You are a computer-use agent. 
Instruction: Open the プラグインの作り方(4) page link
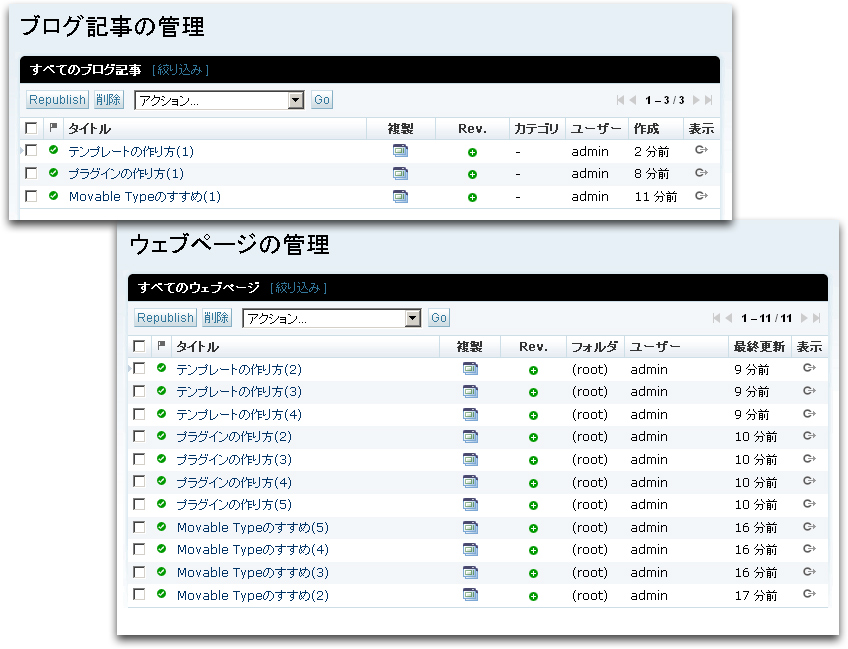234,482
